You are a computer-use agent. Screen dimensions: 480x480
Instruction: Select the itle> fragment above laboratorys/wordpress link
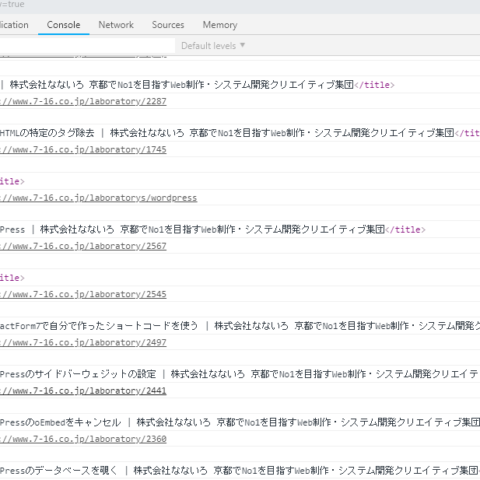[x=12, y=182]
